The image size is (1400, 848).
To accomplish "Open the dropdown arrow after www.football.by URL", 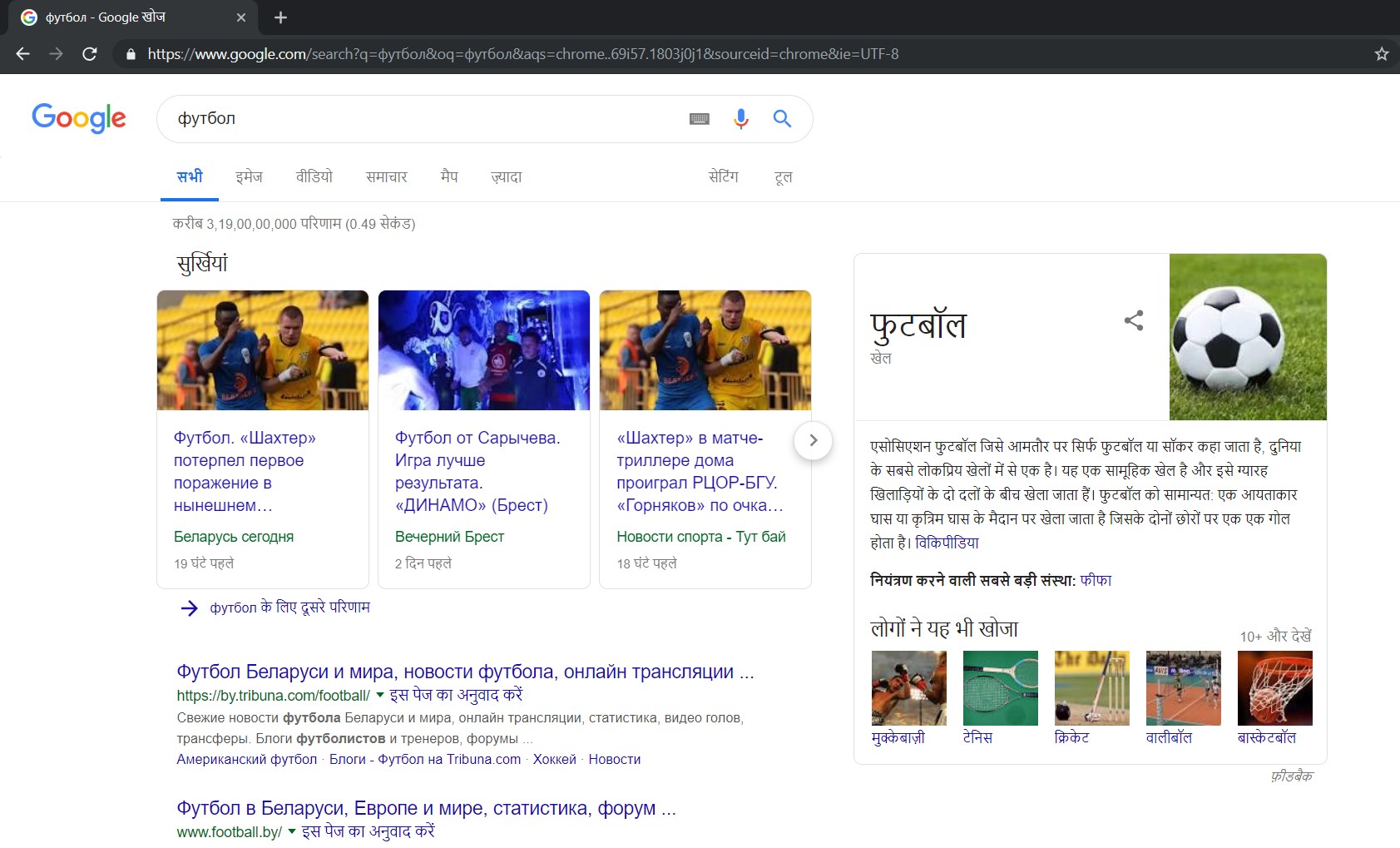I will click(292, 831).
